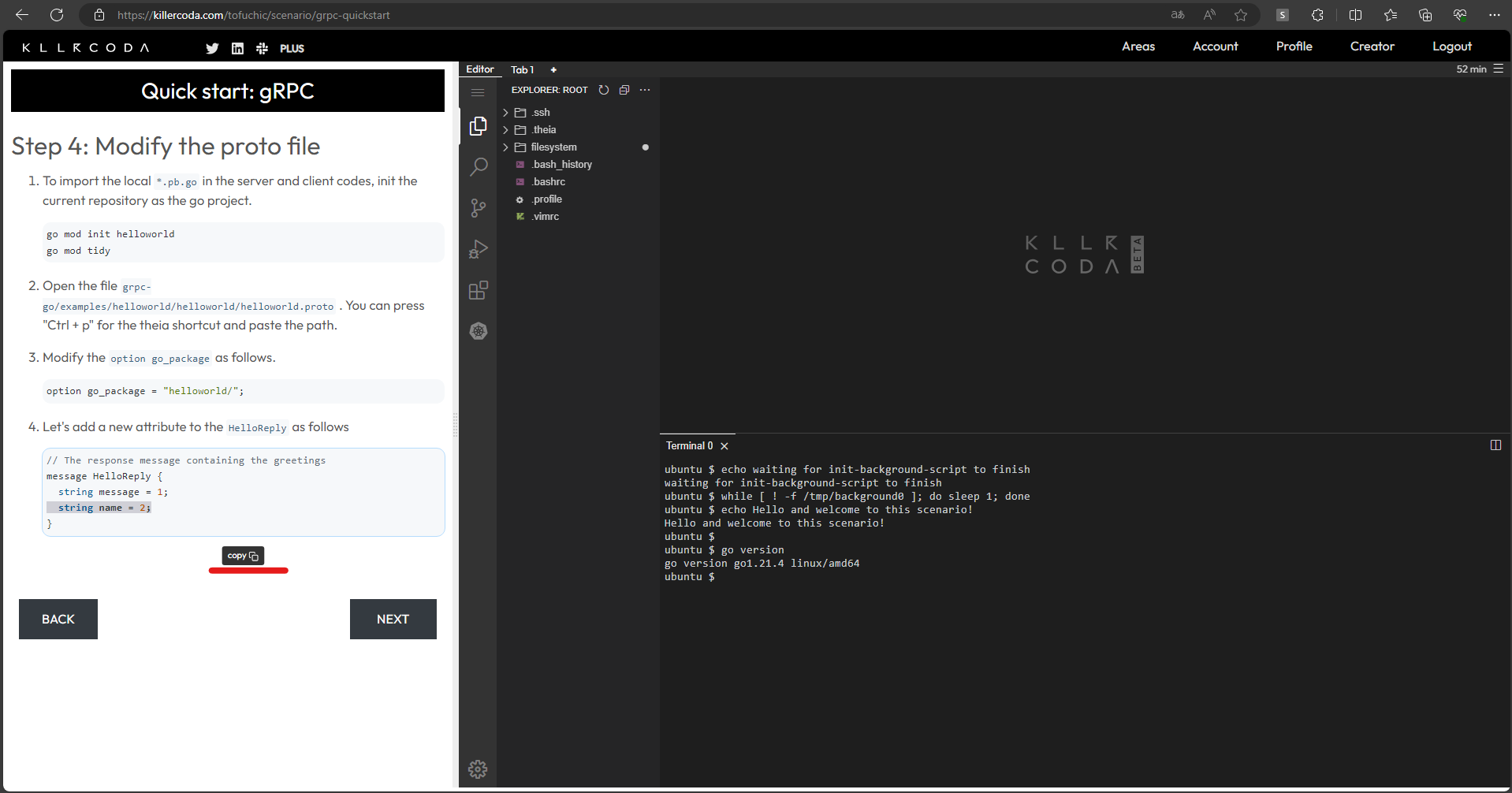This screenshot has height=793, width=1512.
Task: Open the Source Control view
Action: (x=478, y=208)
